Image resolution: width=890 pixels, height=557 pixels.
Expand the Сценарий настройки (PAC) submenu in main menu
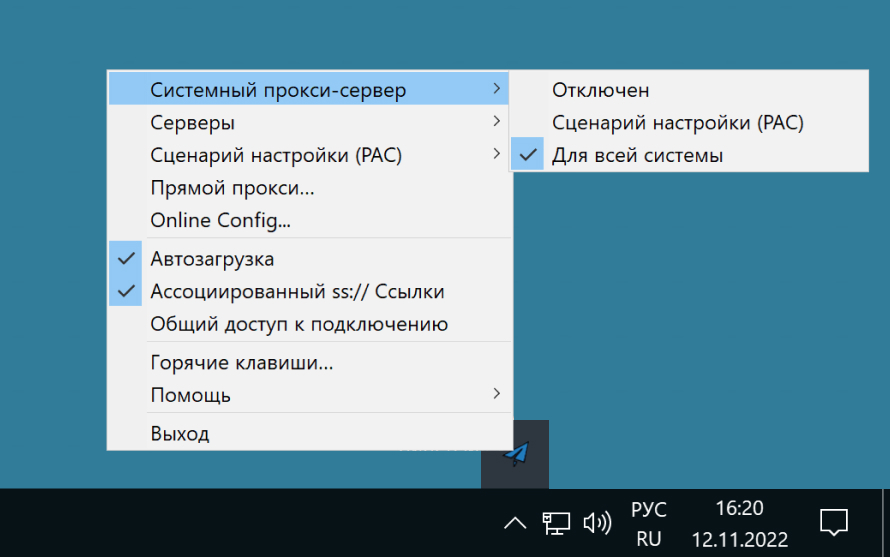(x=310, y=154)
